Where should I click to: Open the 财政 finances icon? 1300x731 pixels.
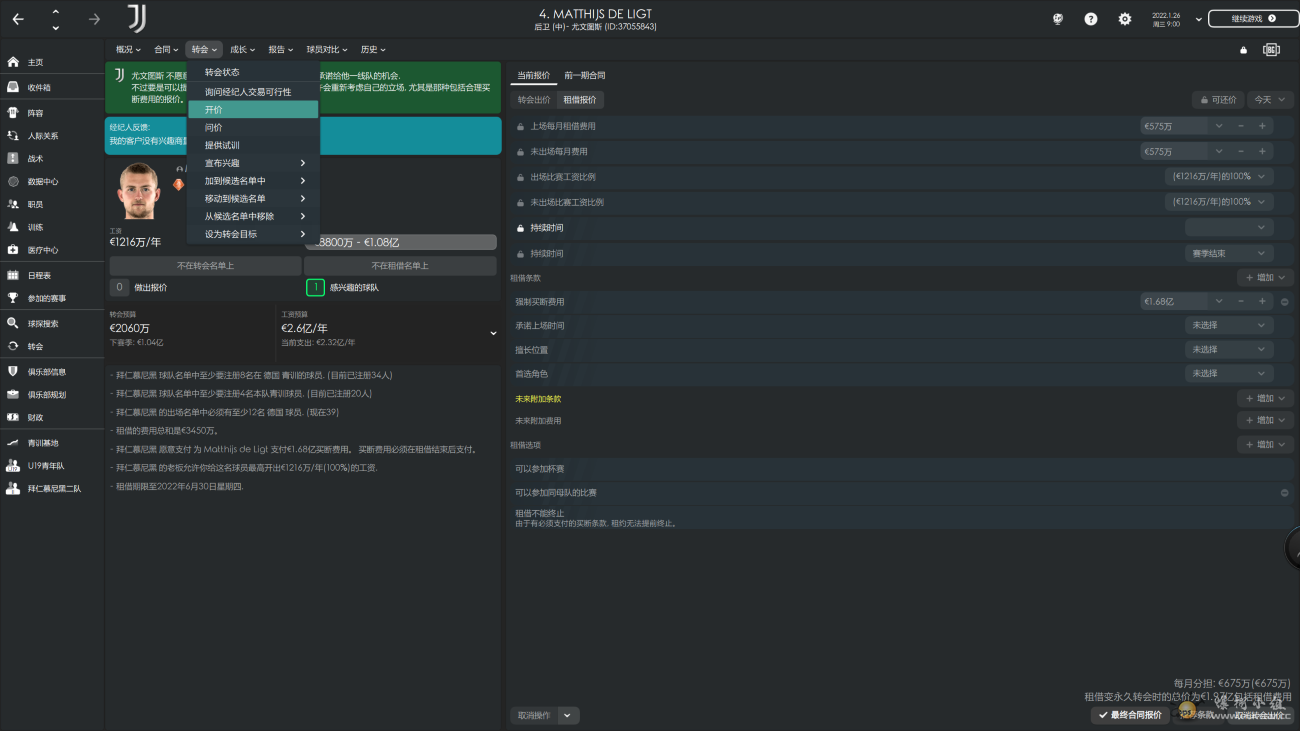pos(13,417)
